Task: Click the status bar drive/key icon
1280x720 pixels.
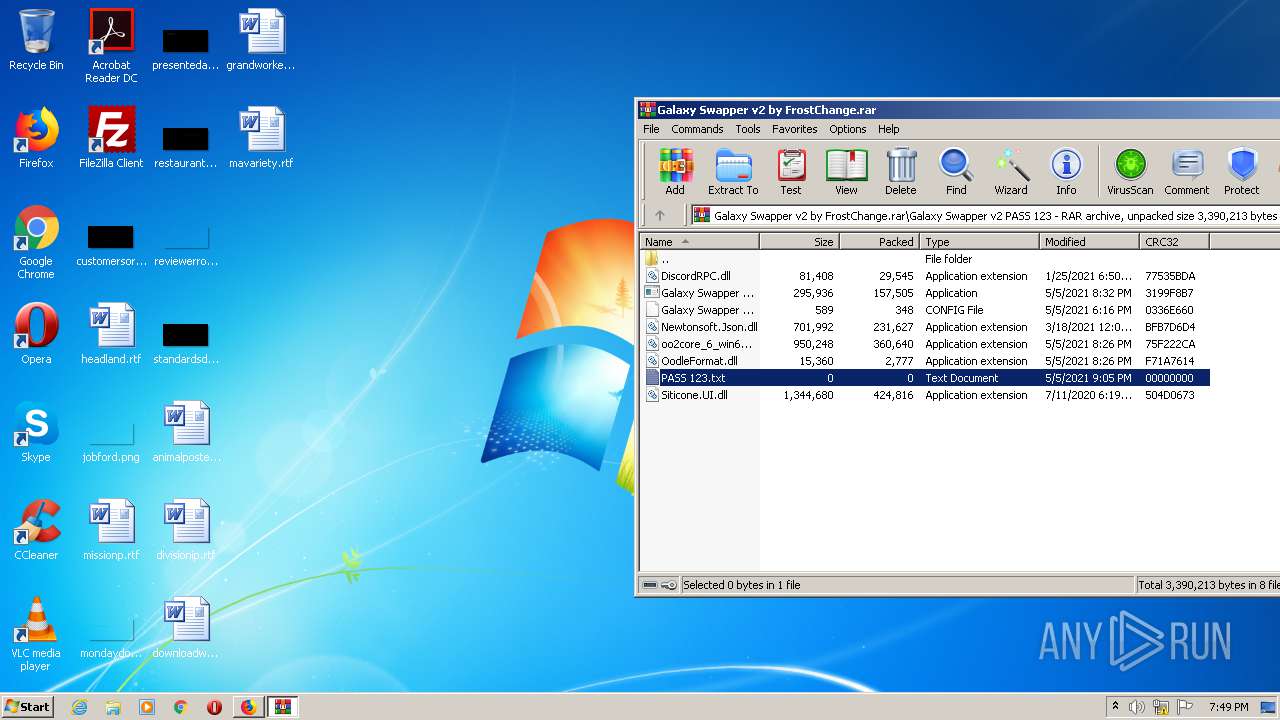Action: 659,585
